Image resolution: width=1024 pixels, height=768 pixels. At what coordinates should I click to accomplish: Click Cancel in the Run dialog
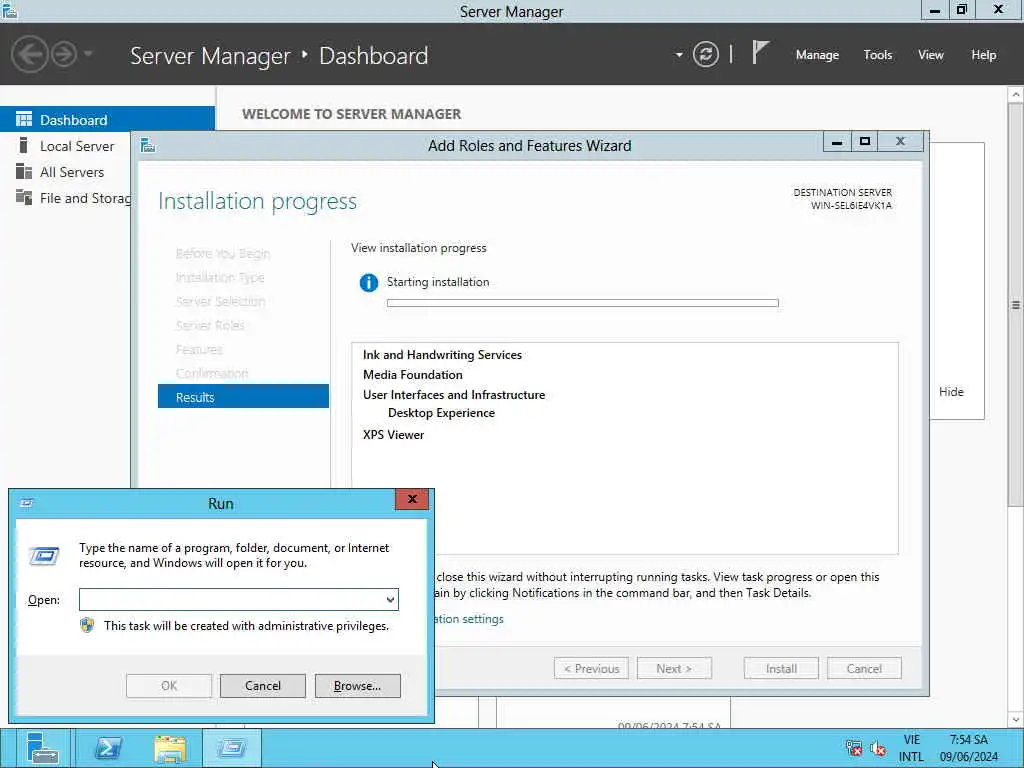(x=263, y=686)
